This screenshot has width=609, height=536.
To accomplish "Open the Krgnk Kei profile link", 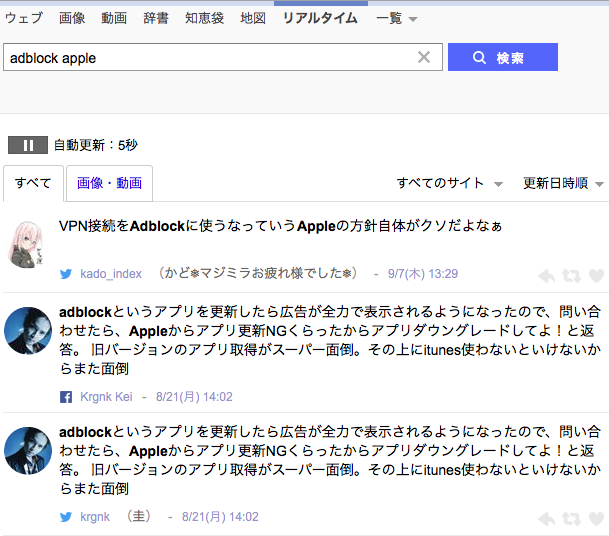I will coord(106,397).
